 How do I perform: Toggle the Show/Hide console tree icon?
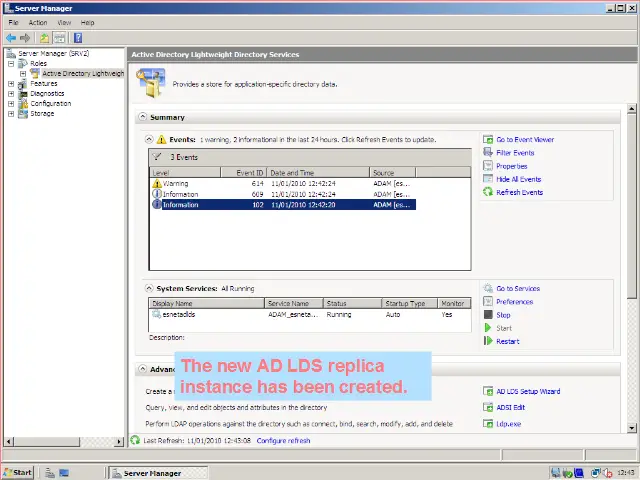coord(60,38)
